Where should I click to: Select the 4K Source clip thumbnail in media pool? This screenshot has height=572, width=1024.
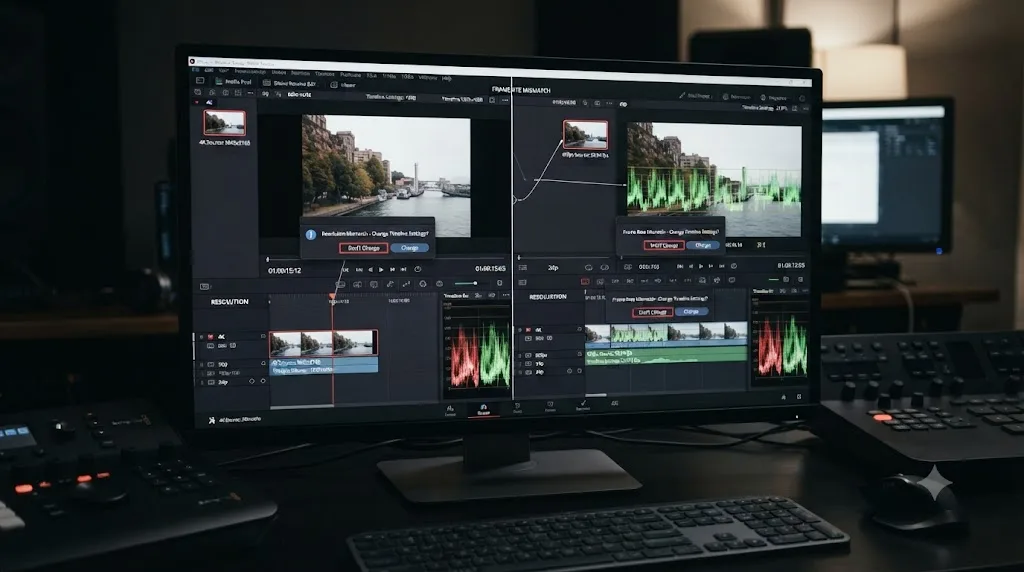point(225,123)
